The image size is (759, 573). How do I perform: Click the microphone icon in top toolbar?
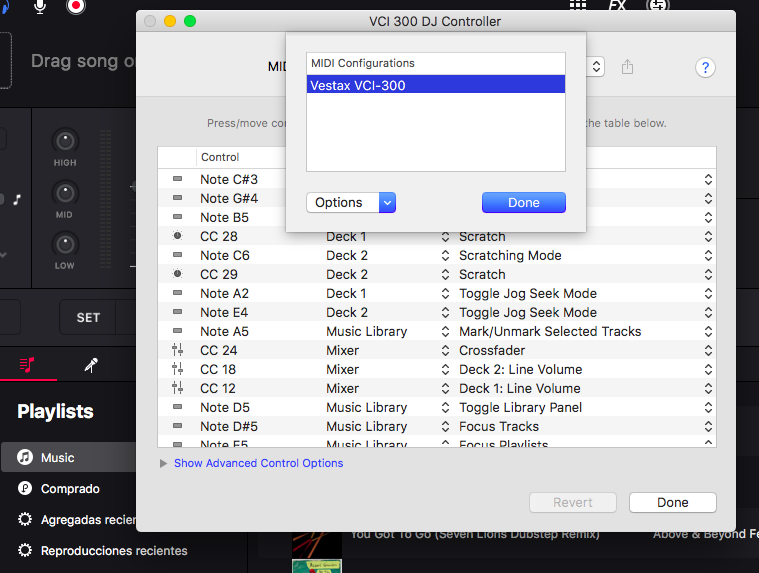click(40, 6)
